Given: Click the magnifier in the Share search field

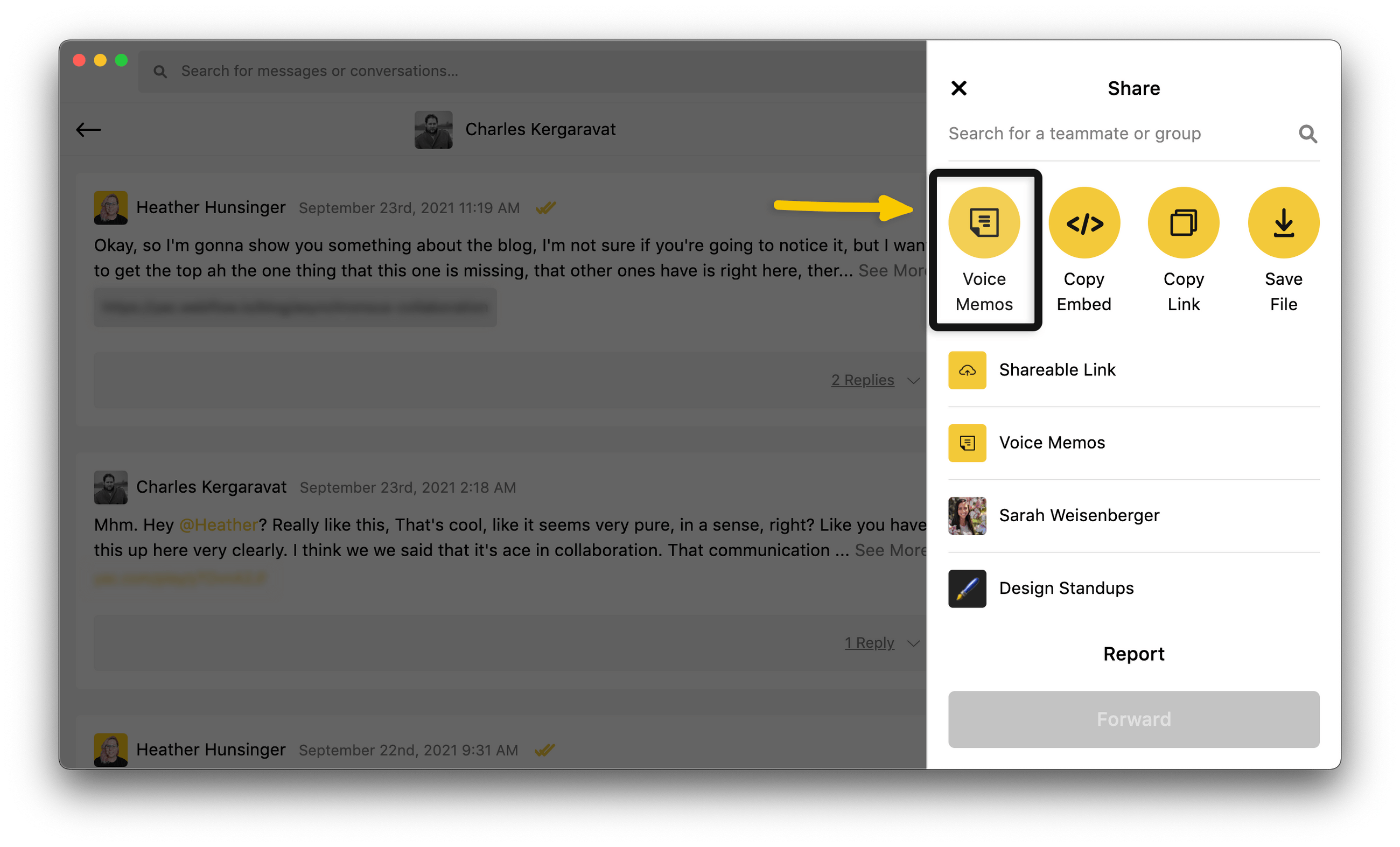Looking at the screenshot, I should [x=1308, y=134].
